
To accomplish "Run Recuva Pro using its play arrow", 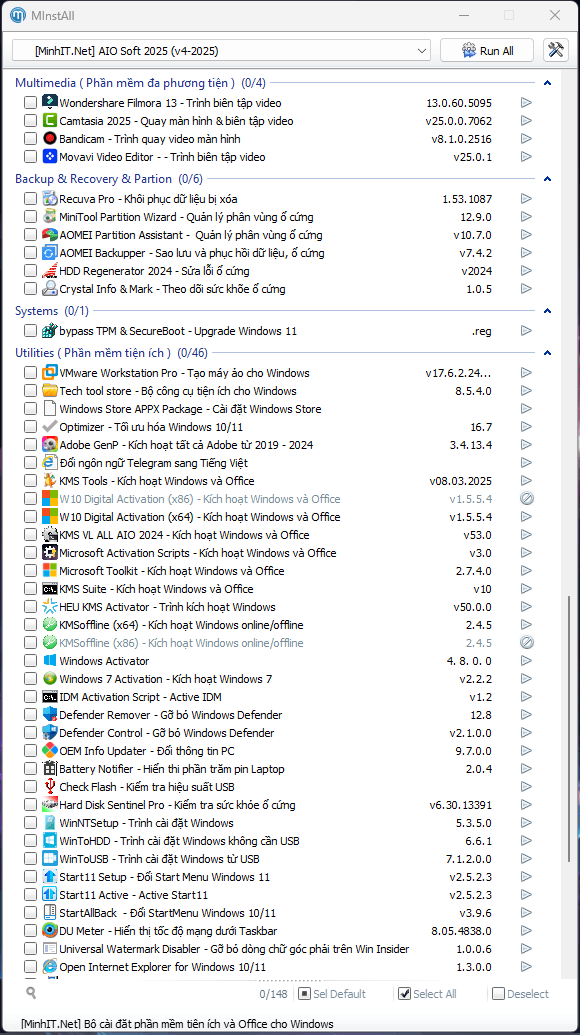I will point(526,199).
